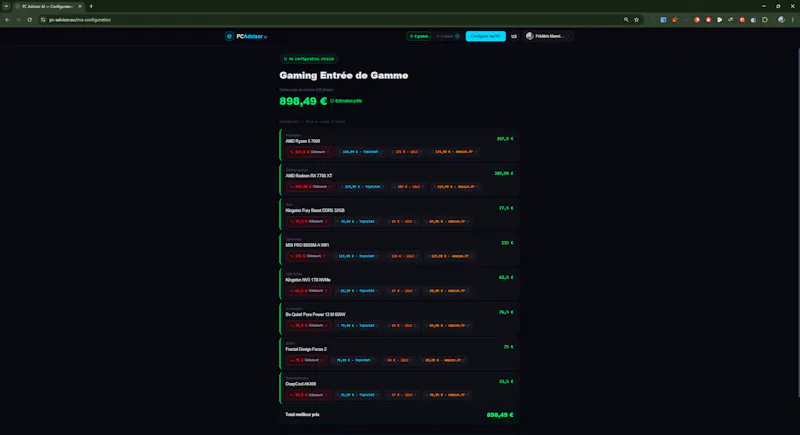The width and height of the screenshot is (800, 435).
Task: Open Cdiscount offer for Fractal Design Focus 2
Action: [306, 360]
